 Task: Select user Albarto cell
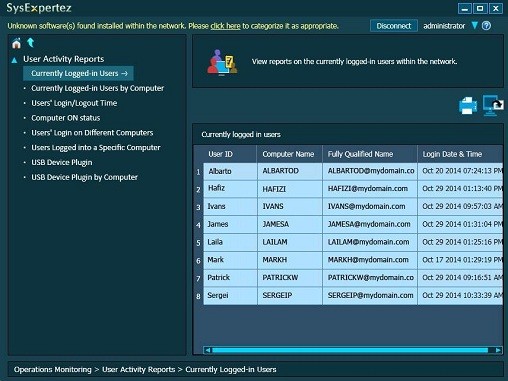pyautogui.click(x=230, y=171)
